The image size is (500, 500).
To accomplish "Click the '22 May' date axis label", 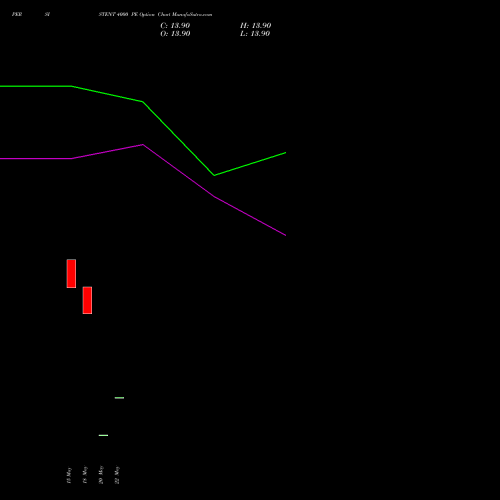I will 117,475.
